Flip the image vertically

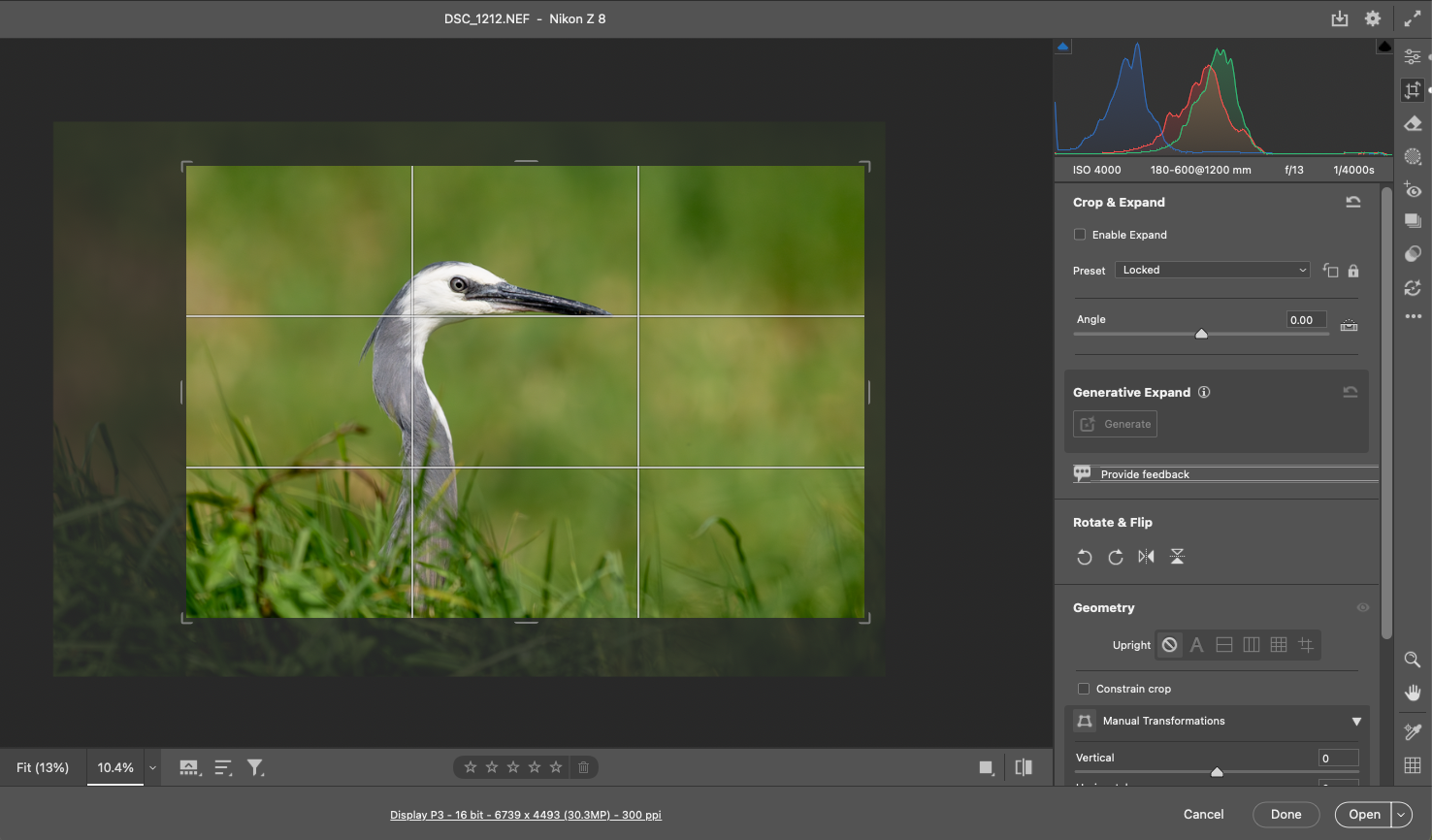click(1177, 557)
